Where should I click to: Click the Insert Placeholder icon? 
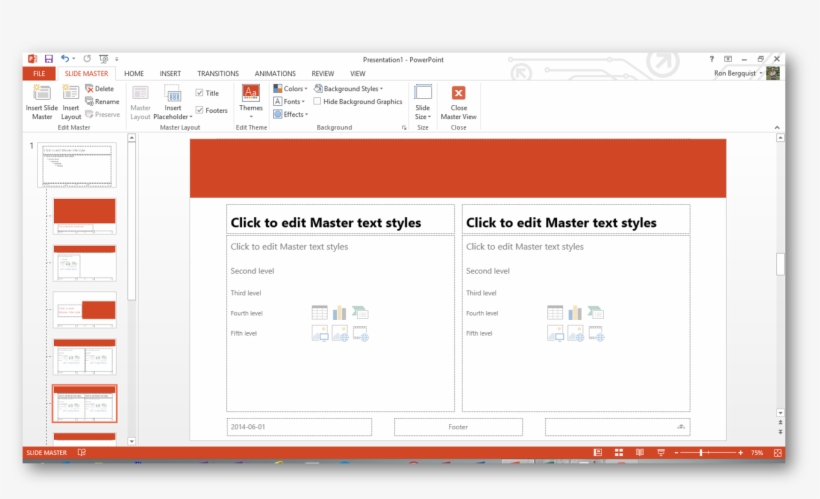click(173, 93)
